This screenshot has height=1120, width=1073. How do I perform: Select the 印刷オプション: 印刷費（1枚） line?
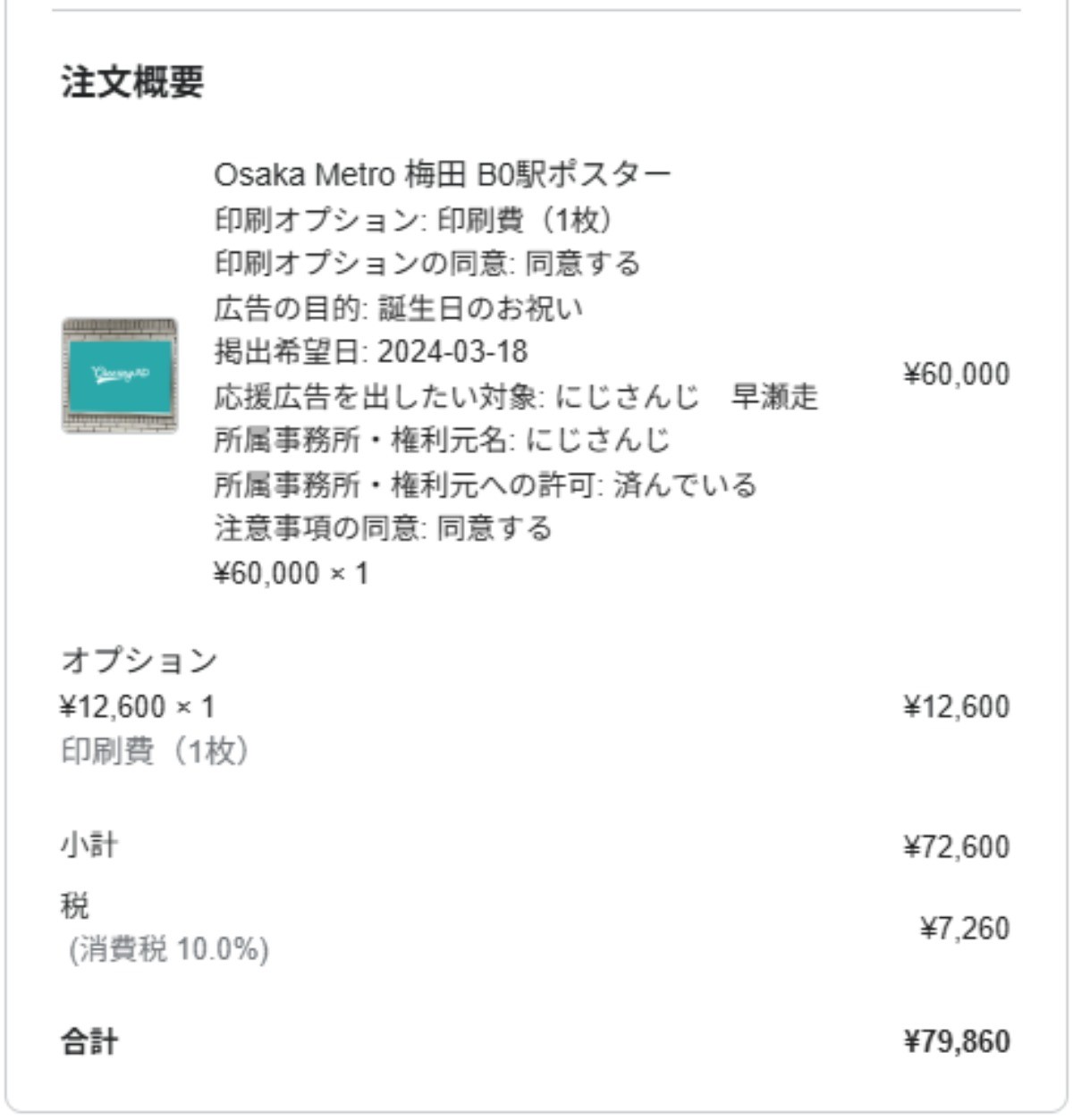[412, 219]
